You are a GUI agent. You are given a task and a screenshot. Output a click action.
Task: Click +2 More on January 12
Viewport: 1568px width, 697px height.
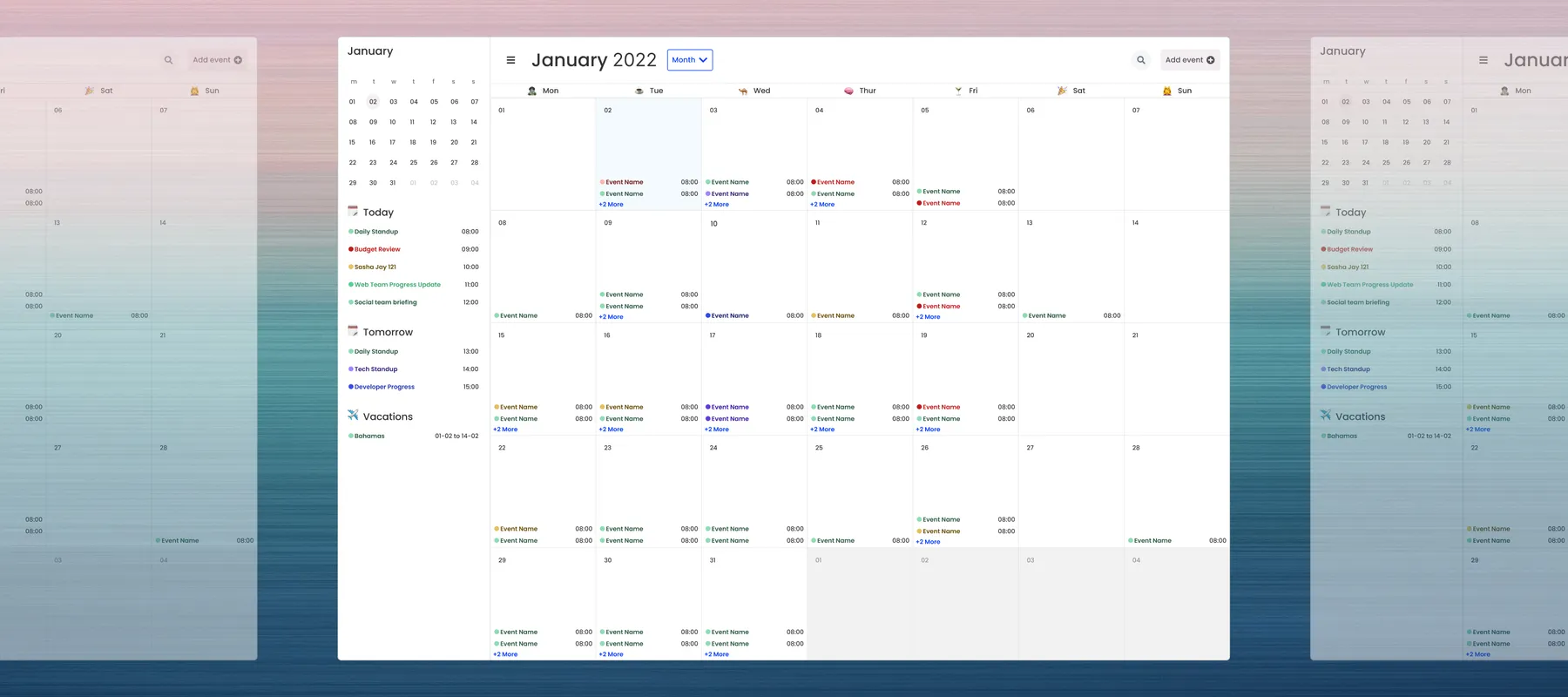coord(929,317)
